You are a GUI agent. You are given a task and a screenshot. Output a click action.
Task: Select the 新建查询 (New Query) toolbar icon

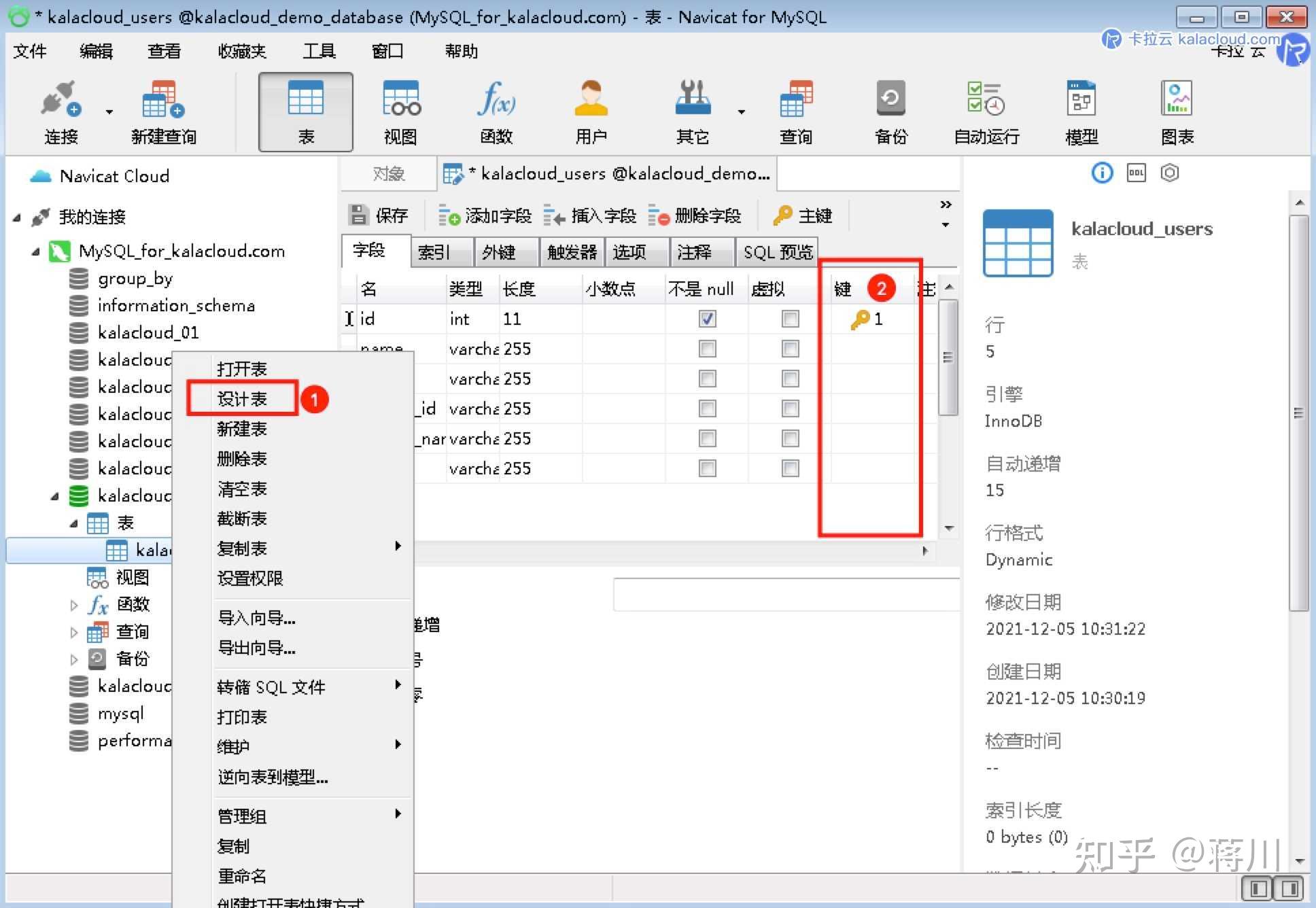(x=162, y=111)
